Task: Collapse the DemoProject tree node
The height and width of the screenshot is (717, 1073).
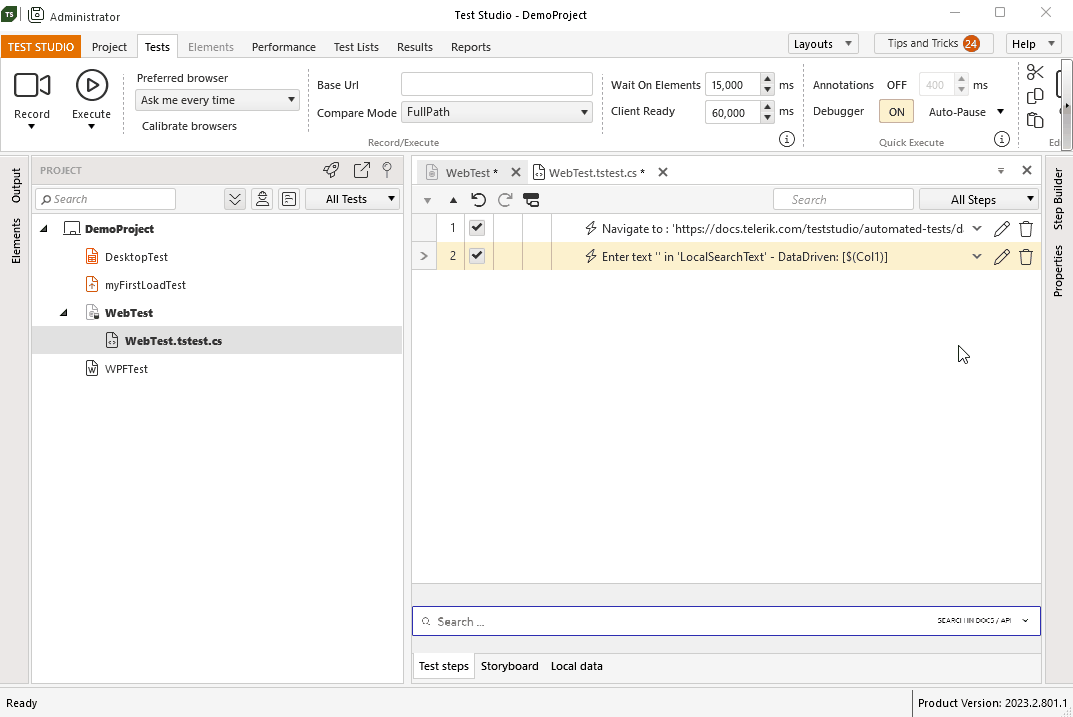Action: 44,229
